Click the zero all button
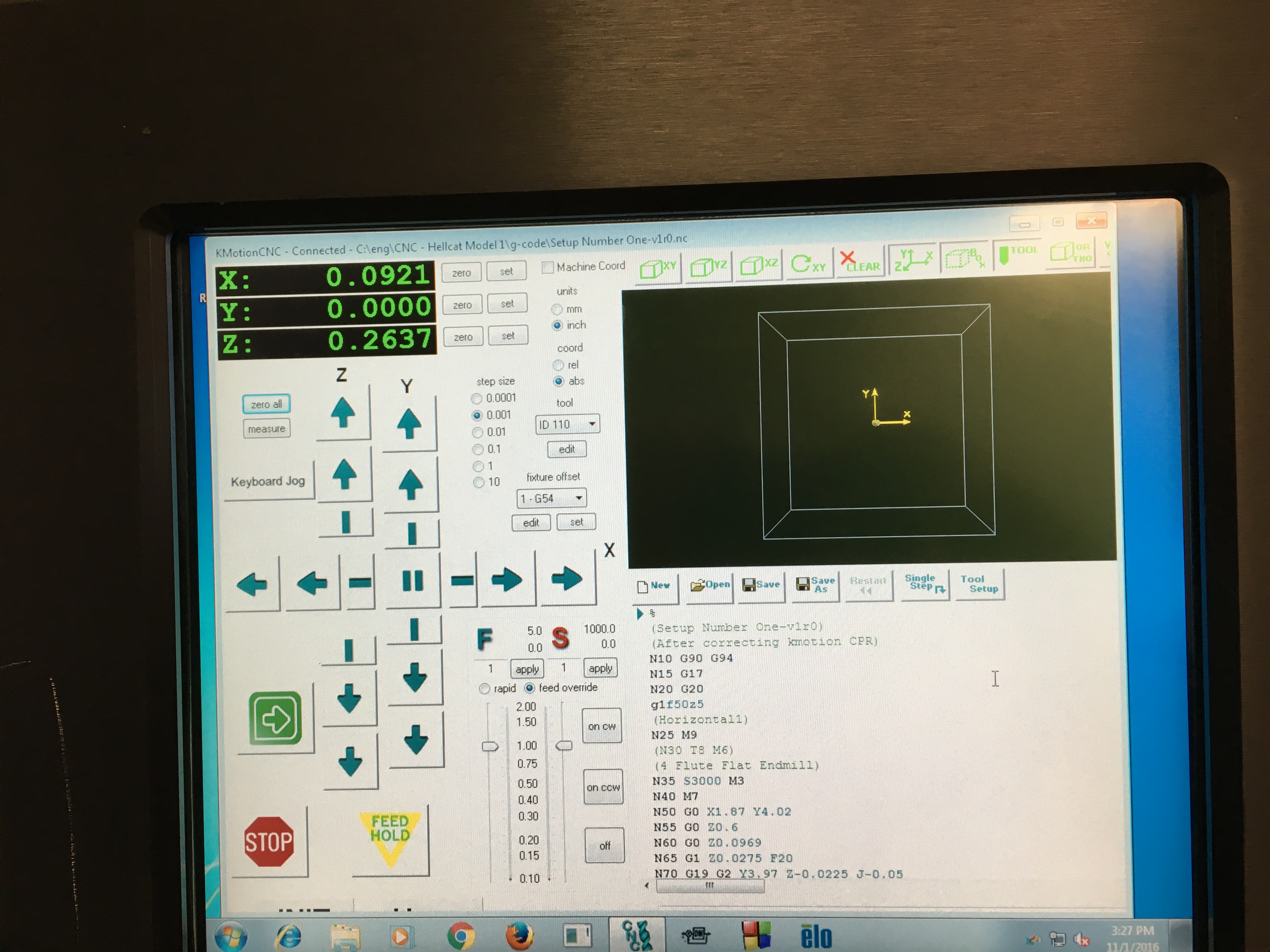The image size is (1270, 952). (266, 404)
